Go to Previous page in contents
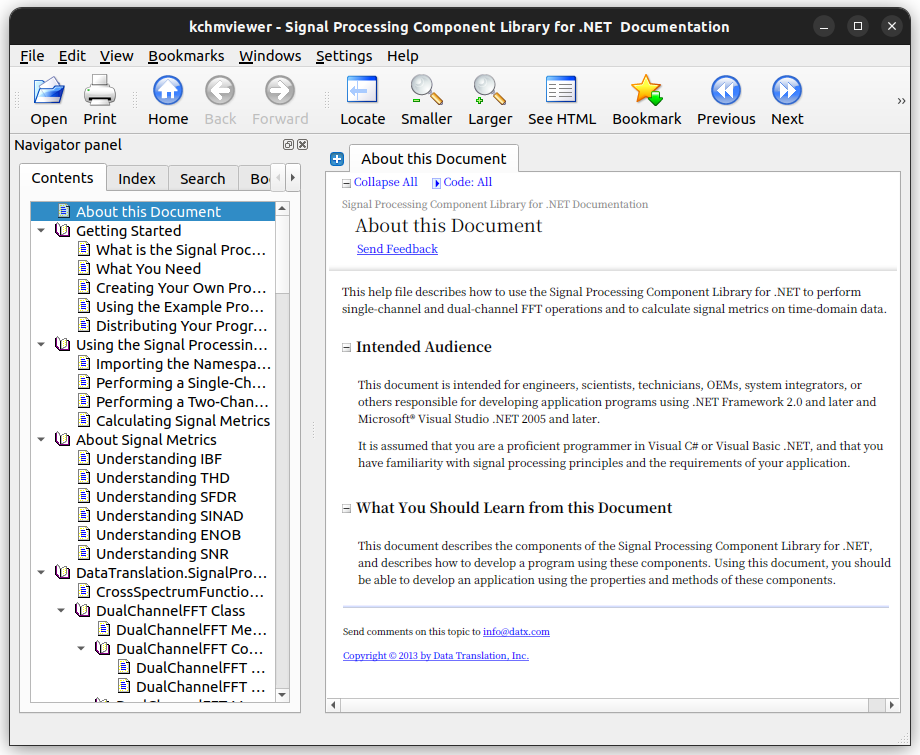 coord(726,101)
